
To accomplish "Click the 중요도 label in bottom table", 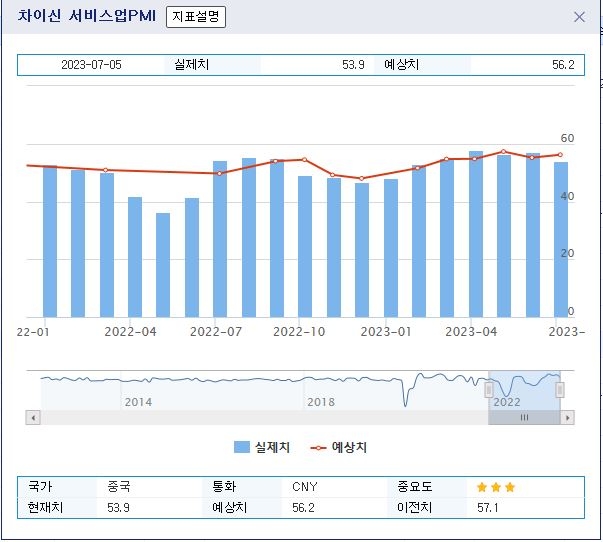I will (415, 487).
